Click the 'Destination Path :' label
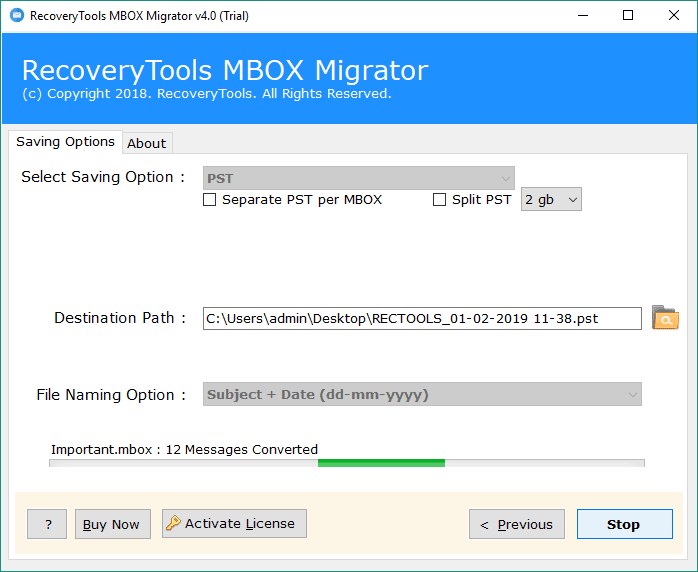Image resolution: width=698 pixels, height=572 pixels. (x=120, y=318)
